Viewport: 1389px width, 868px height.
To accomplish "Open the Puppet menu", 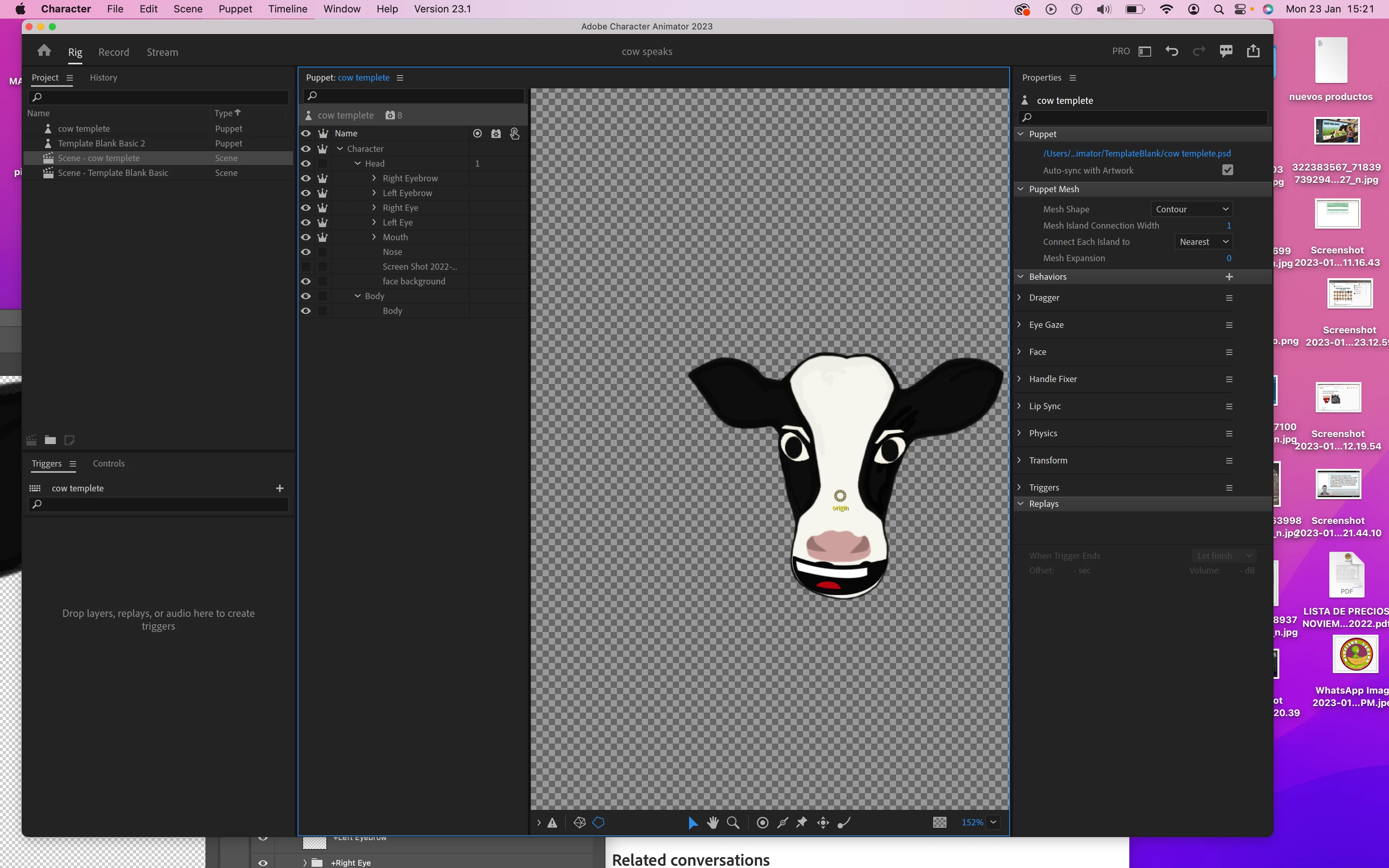I will [235, 9].
